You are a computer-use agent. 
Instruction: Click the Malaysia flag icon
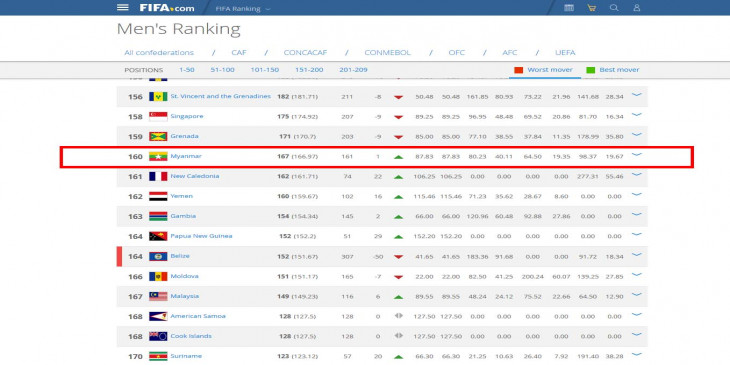(158, 297)
